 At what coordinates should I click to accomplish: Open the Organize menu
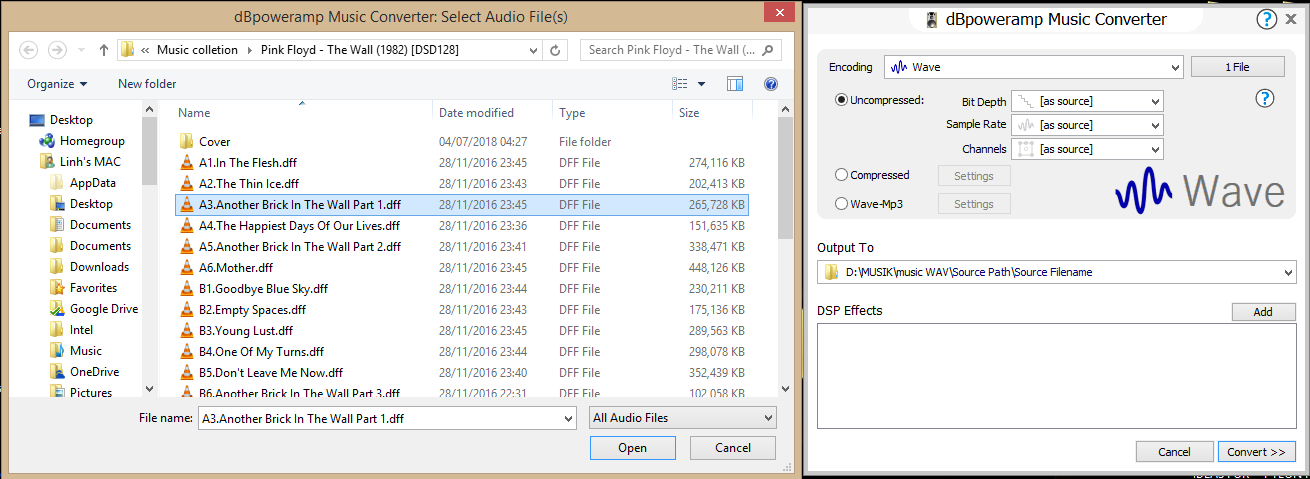pyautogui.click(x=57, y=84)
